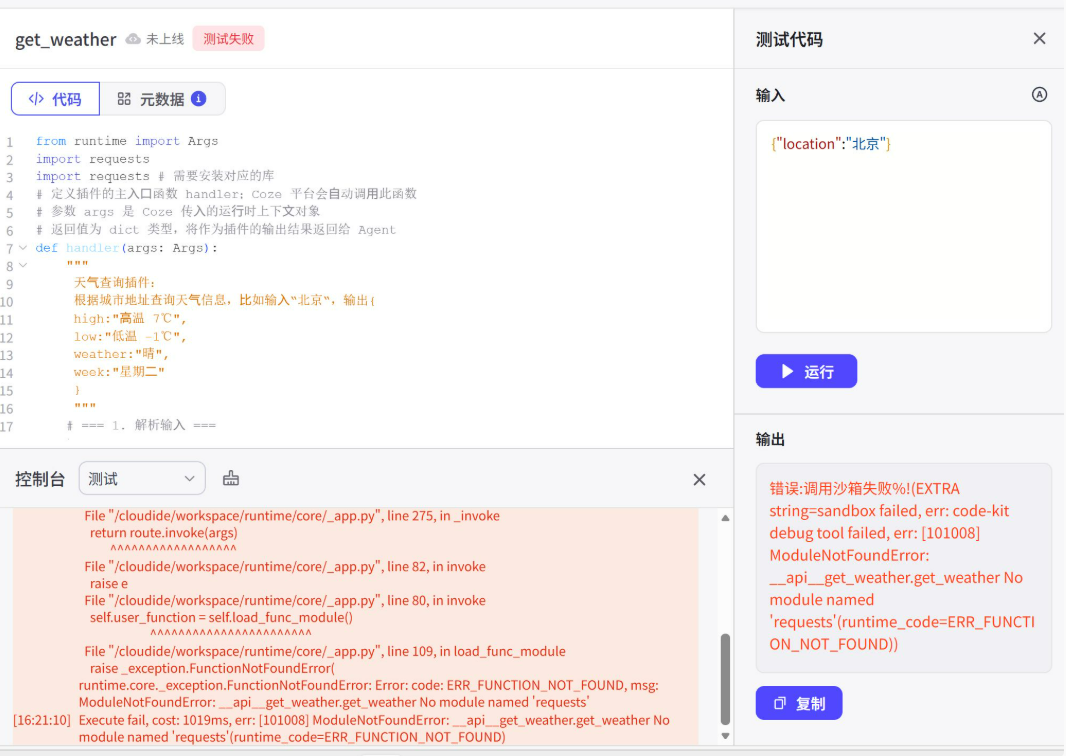1066x756 pixels.
Task: Click code line 2 'import requests'
Action: pos(92,159)
